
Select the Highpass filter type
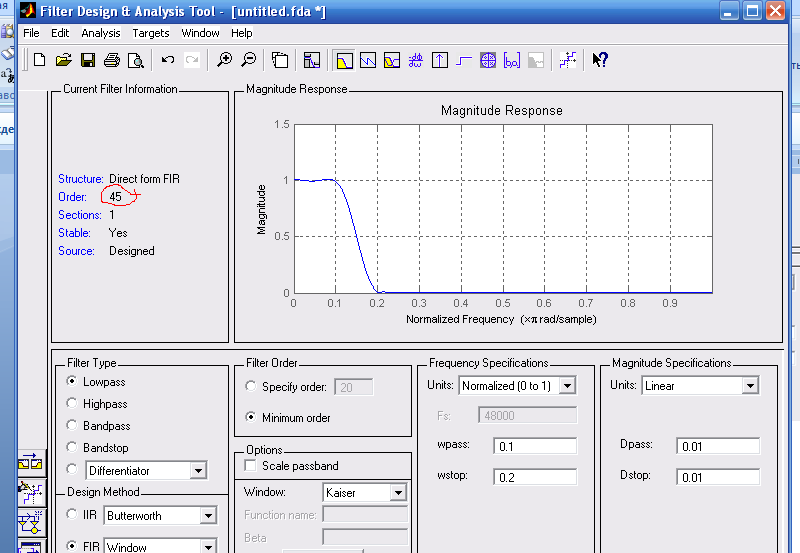pyautogui.click(x=72, y=403)
